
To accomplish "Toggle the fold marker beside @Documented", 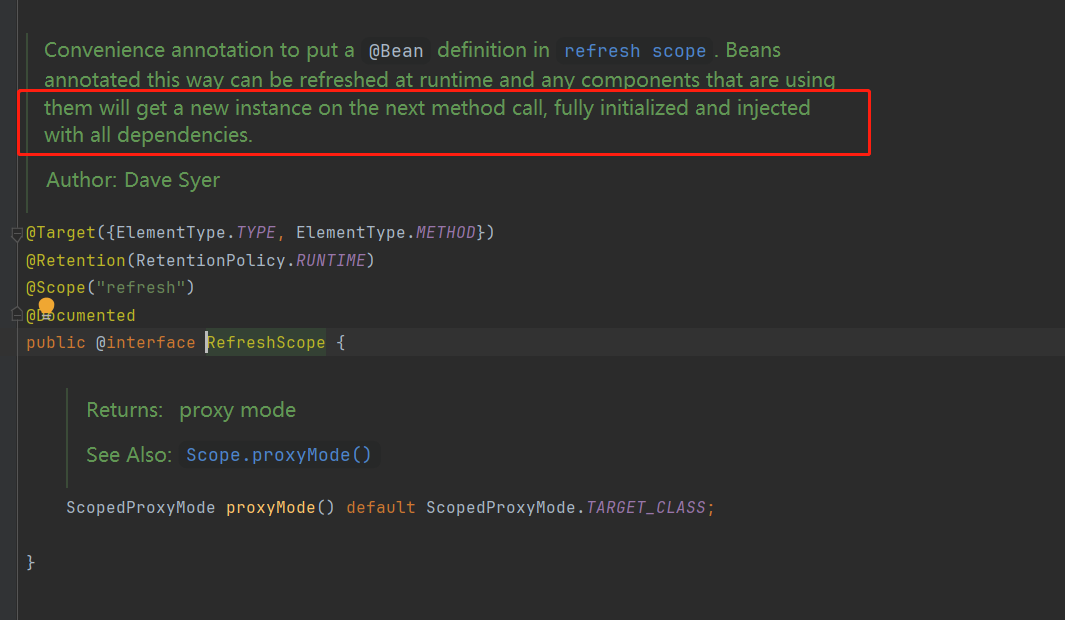I will tap(16, 315).
